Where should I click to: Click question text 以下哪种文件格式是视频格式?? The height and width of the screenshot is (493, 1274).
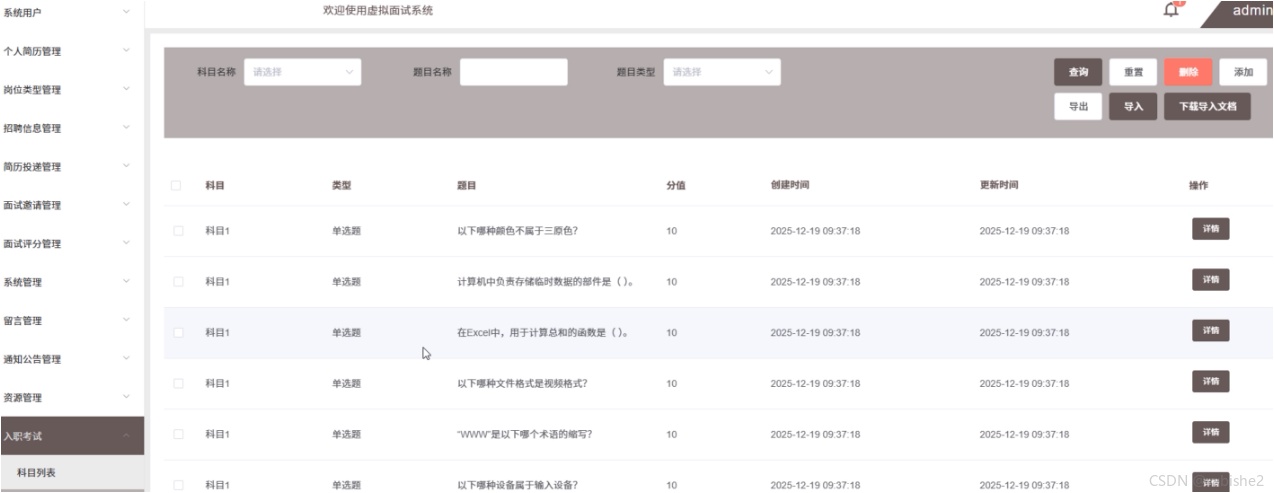click(x=522, y=383)
